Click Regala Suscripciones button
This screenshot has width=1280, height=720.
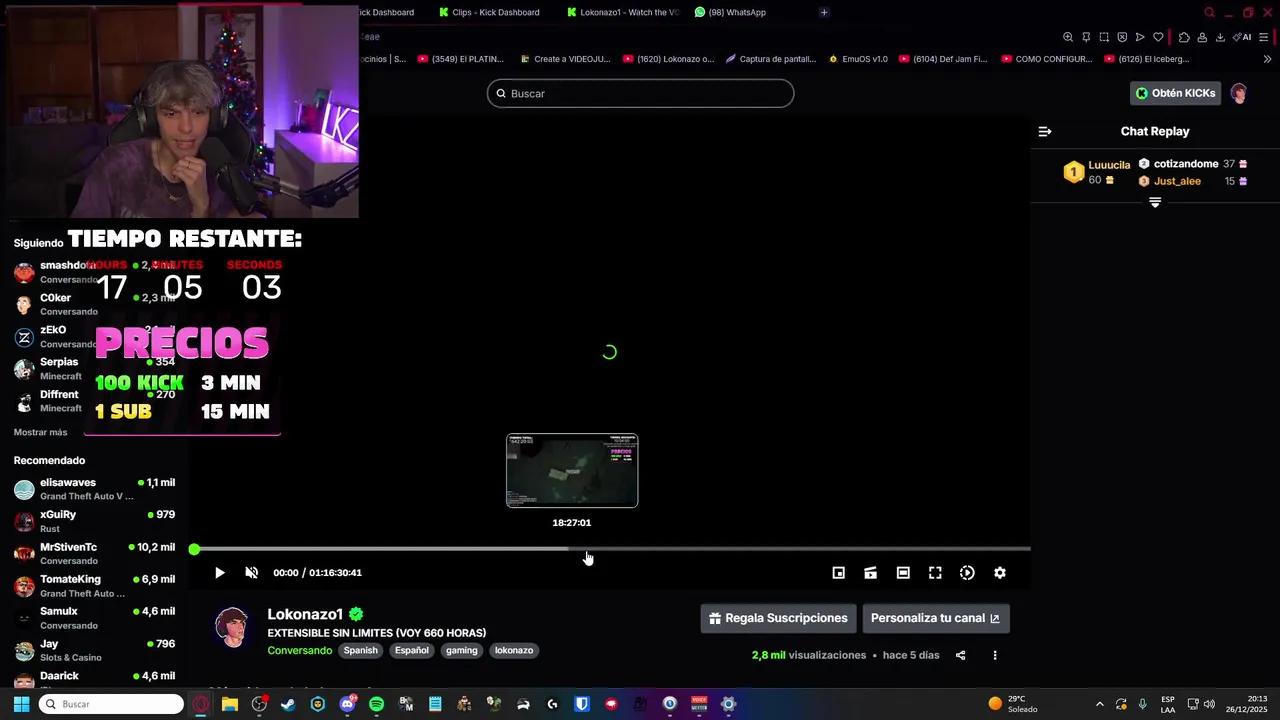(x=778, y=618)
